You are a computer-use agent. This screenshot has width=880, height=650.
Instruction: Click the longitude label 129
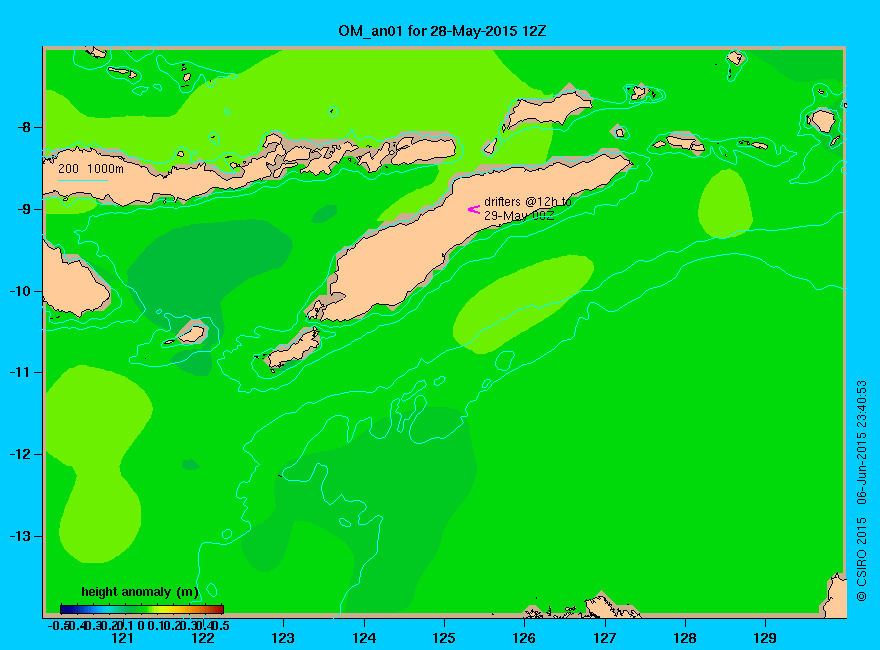click(x=765, y=638)
